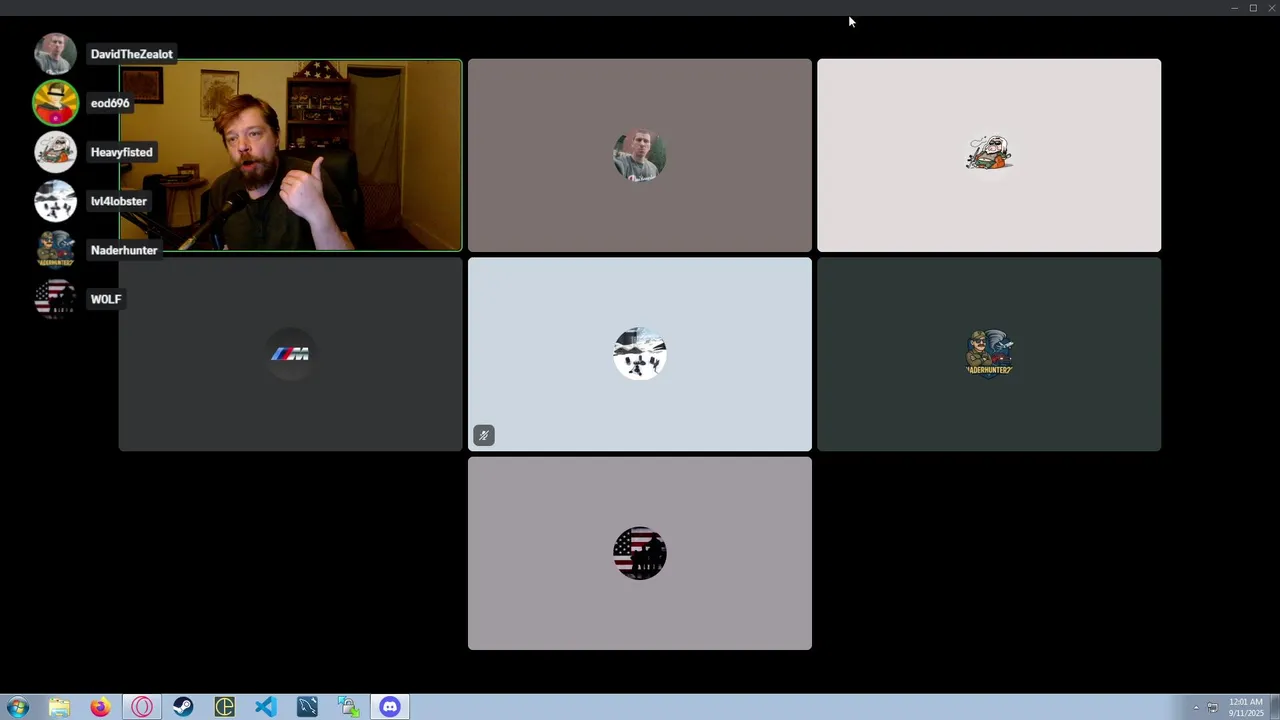Open Visual Studio Code from the taskbar
1280x720 pixels.
coord(266,707)
